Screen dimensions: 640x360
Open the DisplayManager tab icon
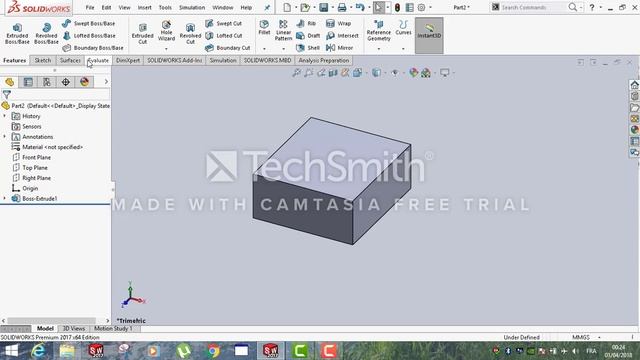coord(84,82)
